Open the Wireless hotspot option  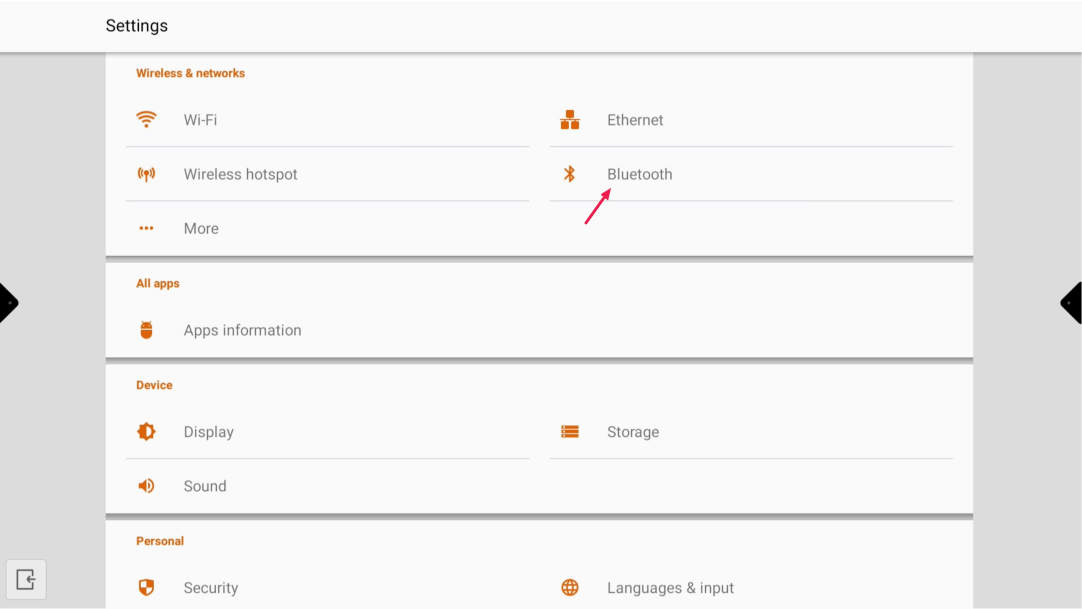(240, 174)
